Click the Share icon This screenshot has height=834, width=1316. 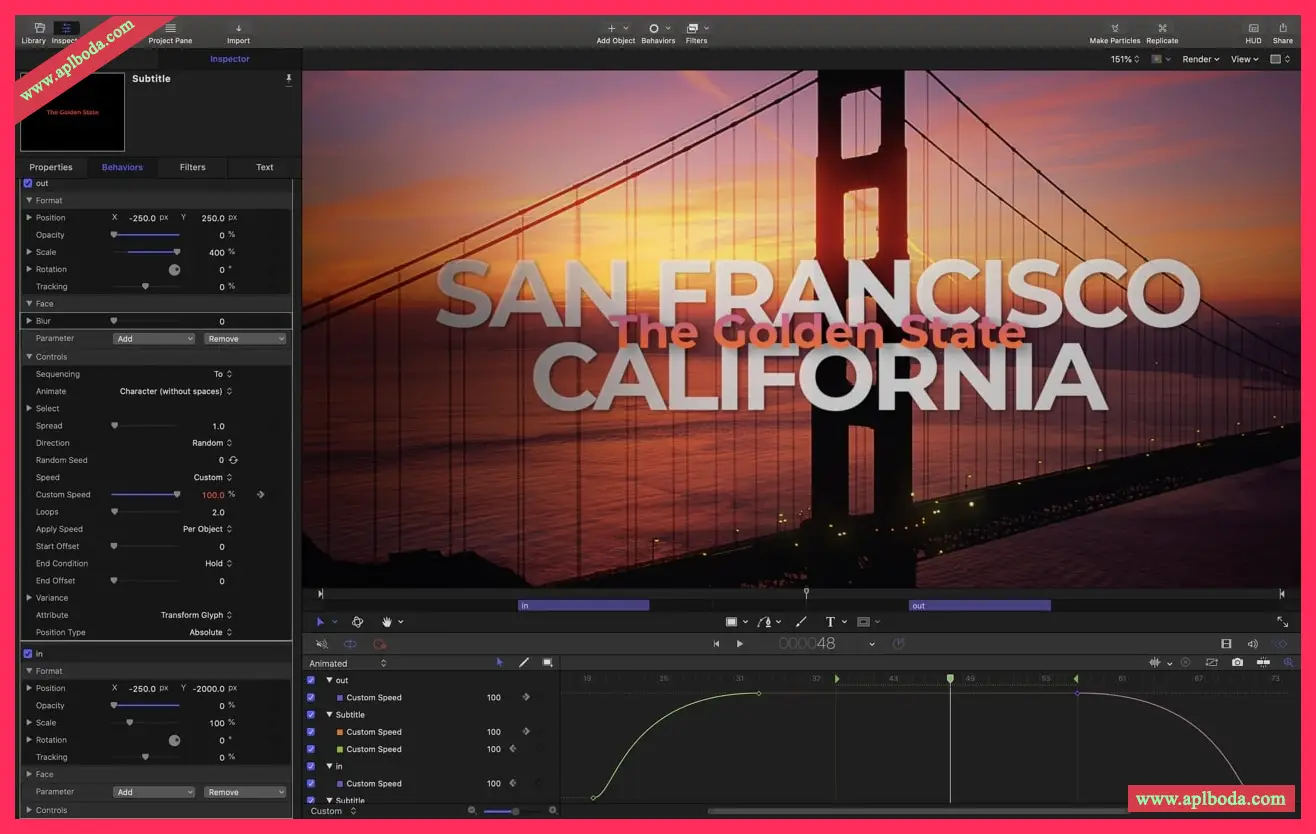tap(1282, 28)
